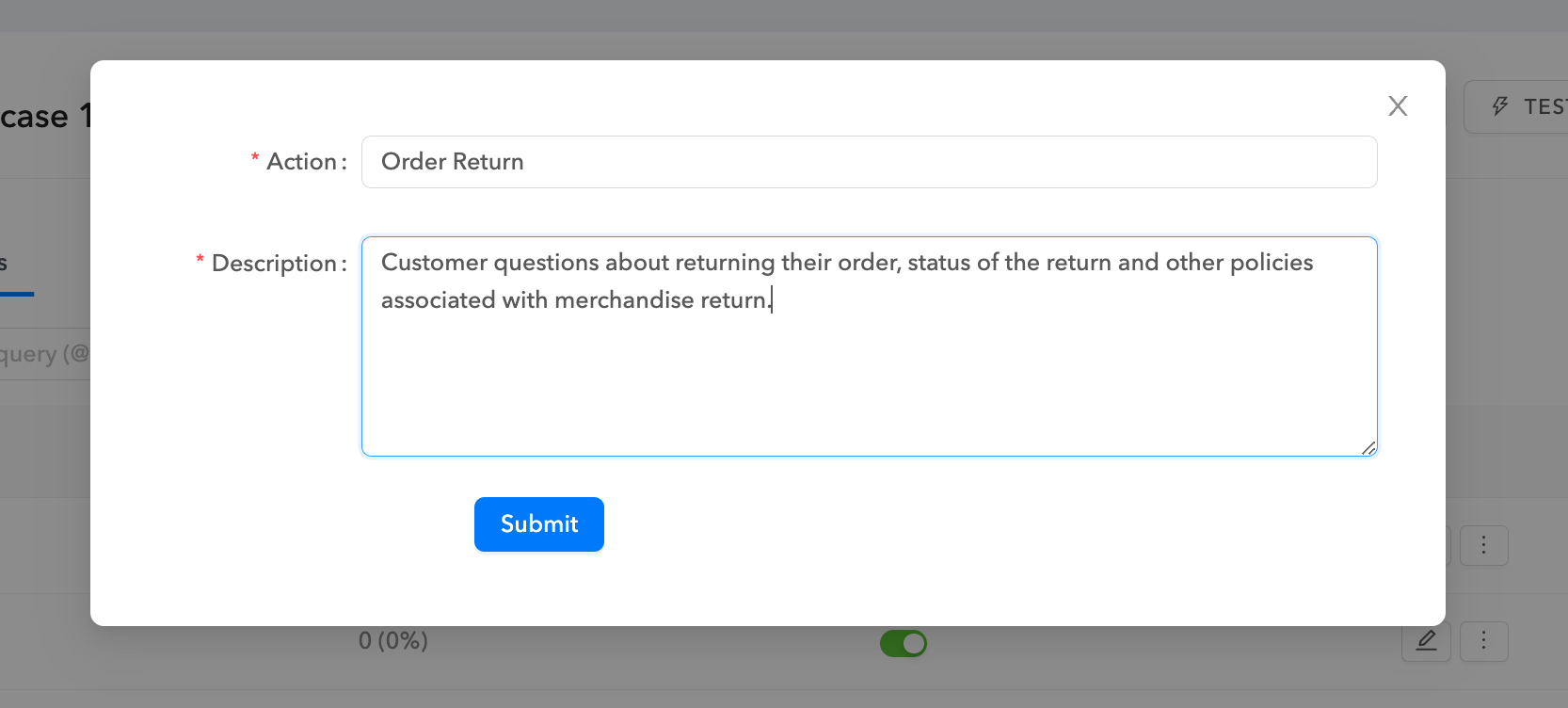This screenshot has height=708, width=1568.
Task: Select the blue-underlined tab at left edge
Action: pyautogui.click(x=9, y=265)
